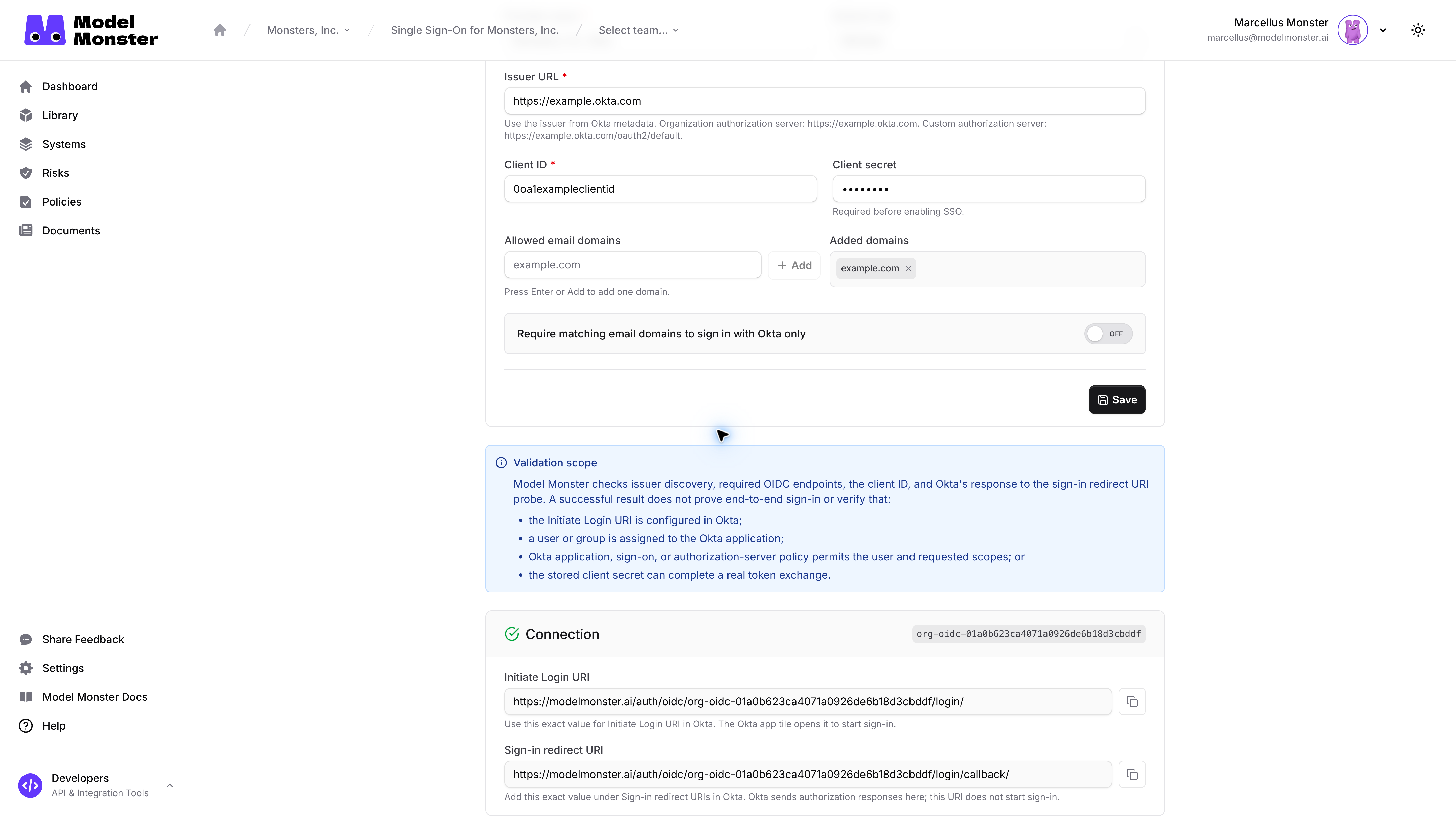Viewport: 1456px width, 819px height.
Task: Collapse the Developers section chevron
Action: [170, 786]
